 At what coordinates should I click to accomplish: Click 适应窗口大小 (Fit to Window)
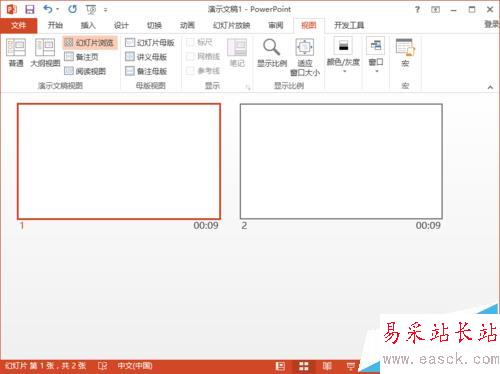click(305, 57)
